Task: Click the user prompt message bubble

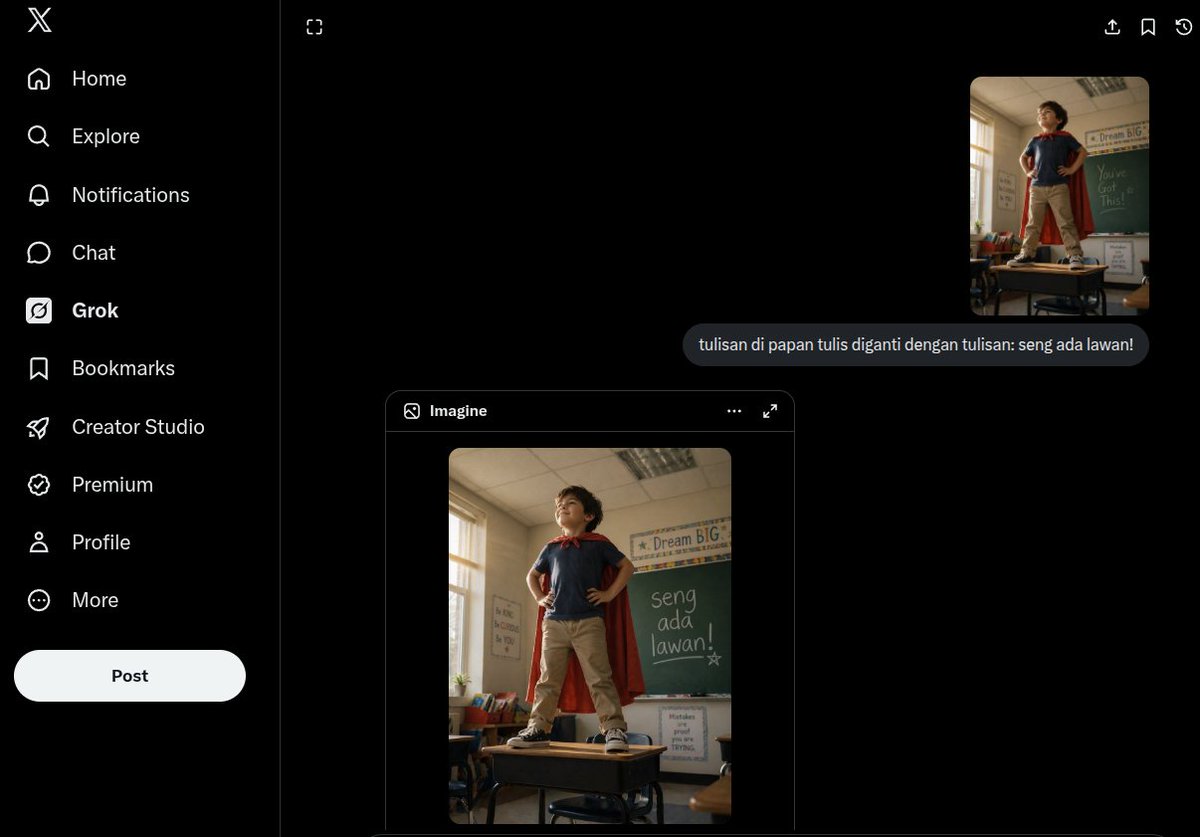Action: 916,345
